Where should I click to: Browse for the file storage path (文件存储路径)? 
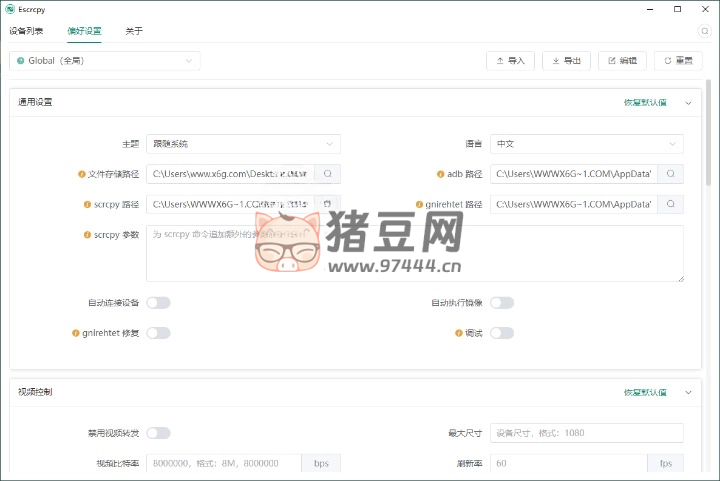327,174
